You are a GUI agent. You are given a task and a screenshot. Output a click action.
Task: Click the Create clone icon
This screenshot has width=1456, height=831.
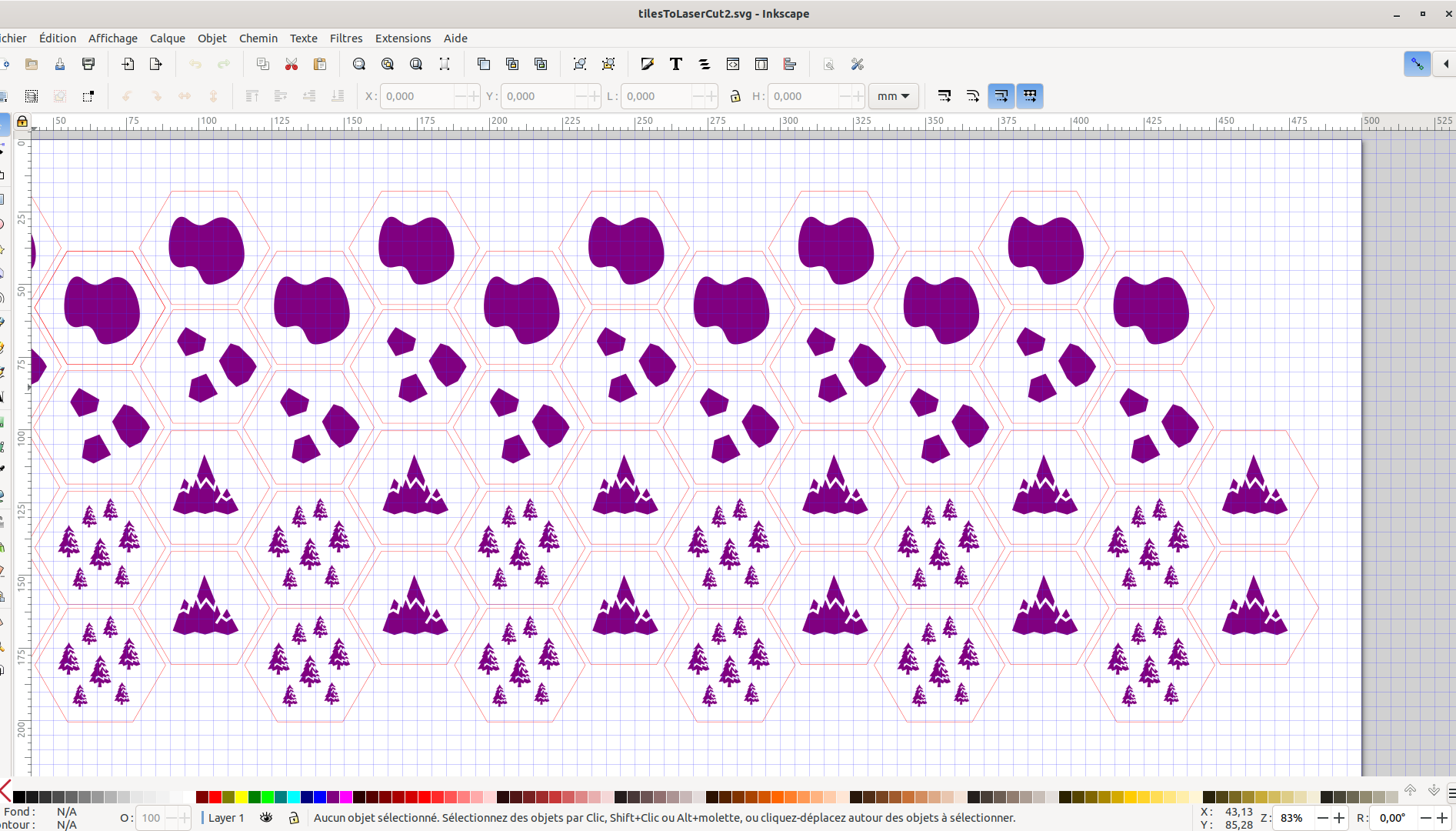[x=512, y=64]
